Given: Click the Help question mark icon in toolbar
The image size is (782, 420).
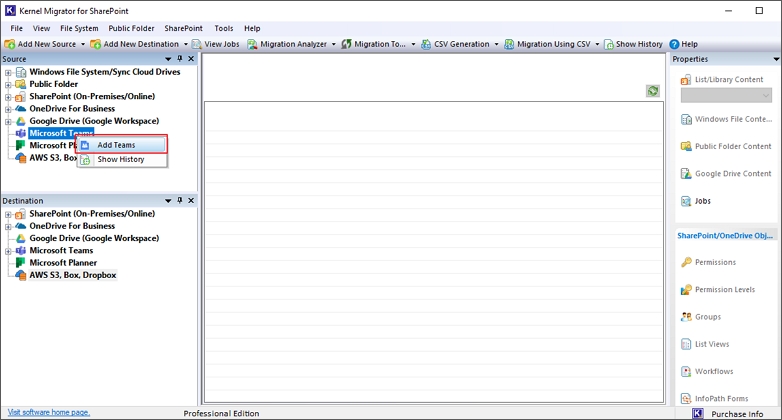Looking at the screenshot, I should (674, 44).
